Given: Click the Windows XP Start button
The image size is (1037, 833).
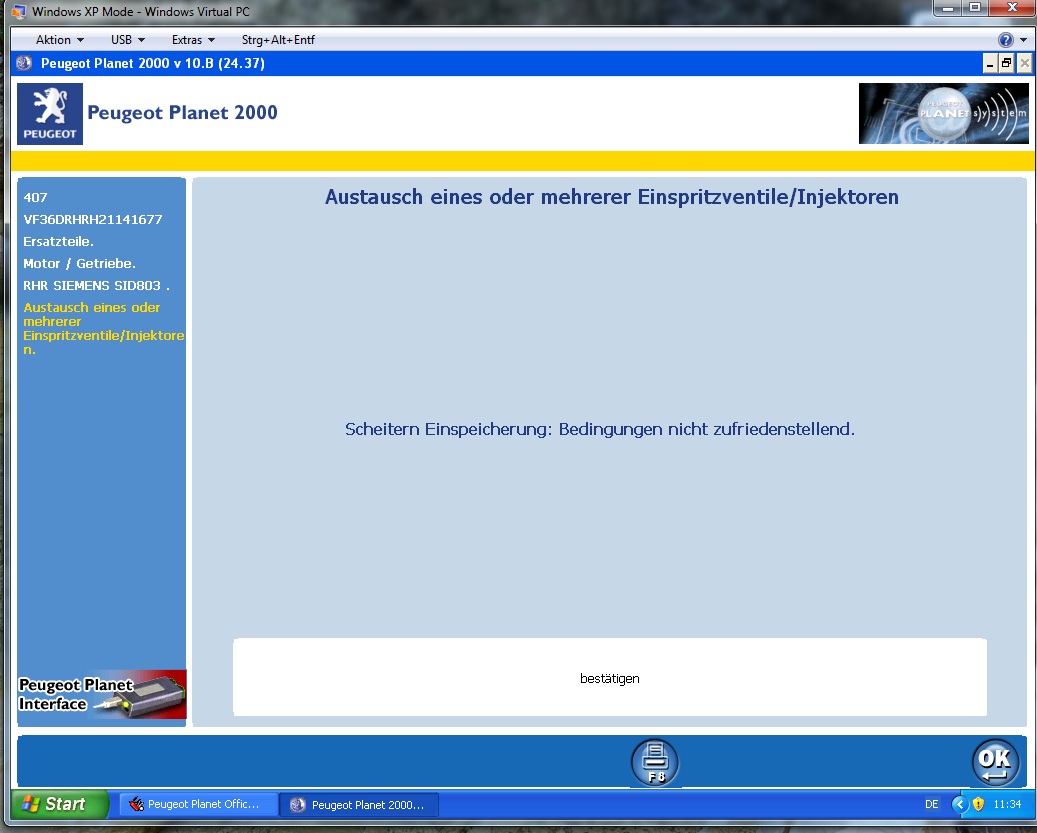Looking at the screenshot, I should point(60,804).
